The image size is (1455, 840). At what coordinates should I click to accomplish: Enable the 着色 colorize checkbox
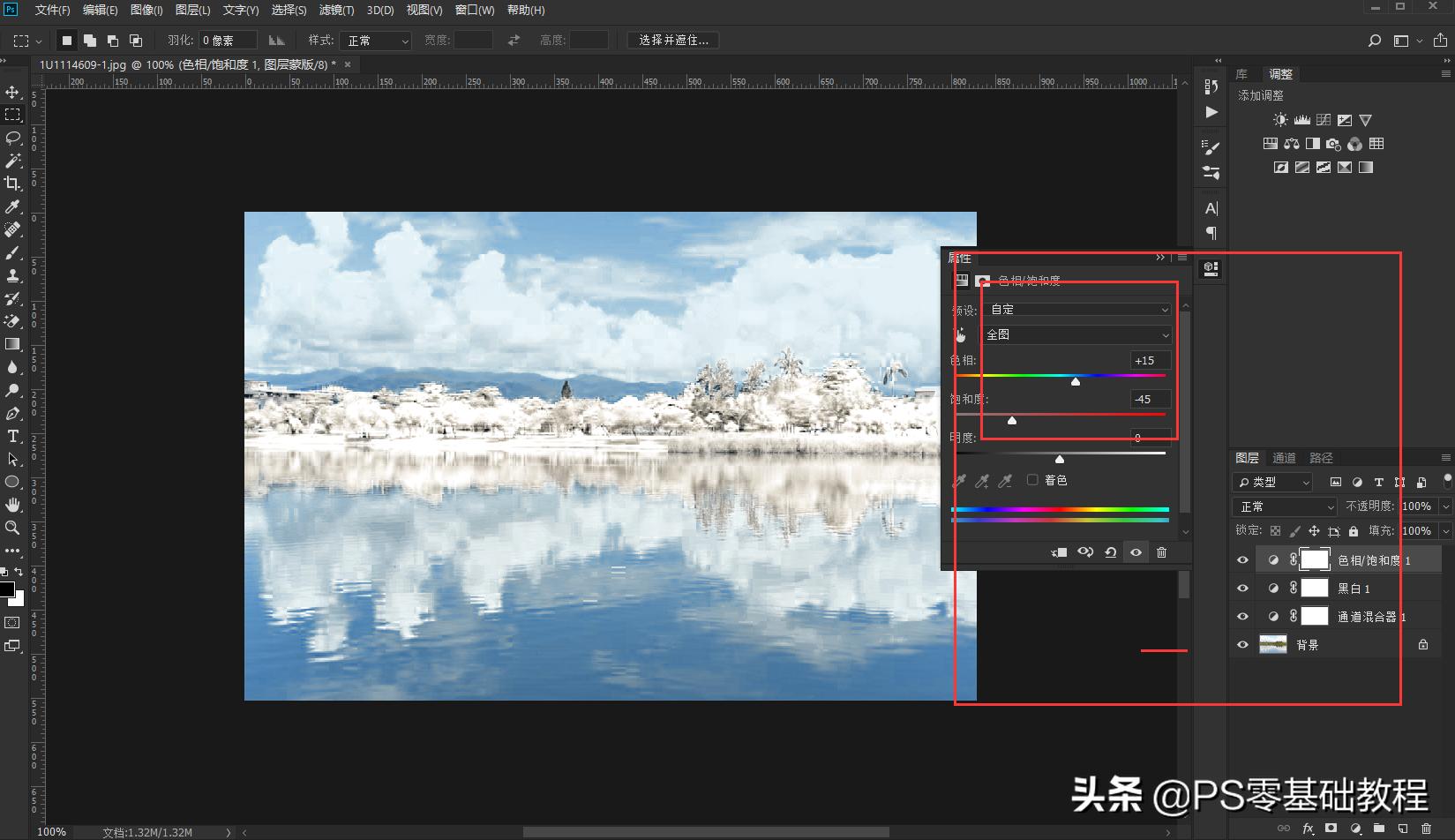(x=1032, y=480)
